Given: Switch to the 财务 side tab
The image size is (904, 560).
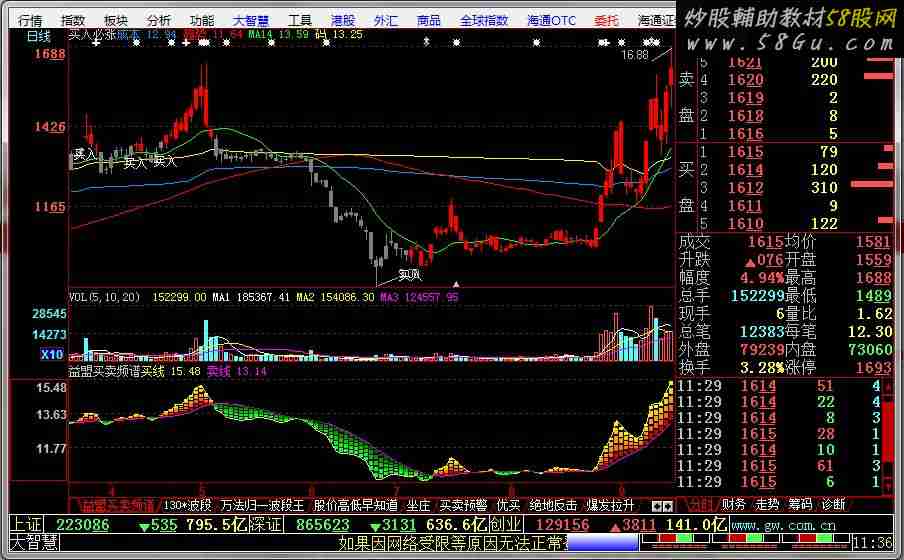Looking at the screenshot, I should 734,505.
